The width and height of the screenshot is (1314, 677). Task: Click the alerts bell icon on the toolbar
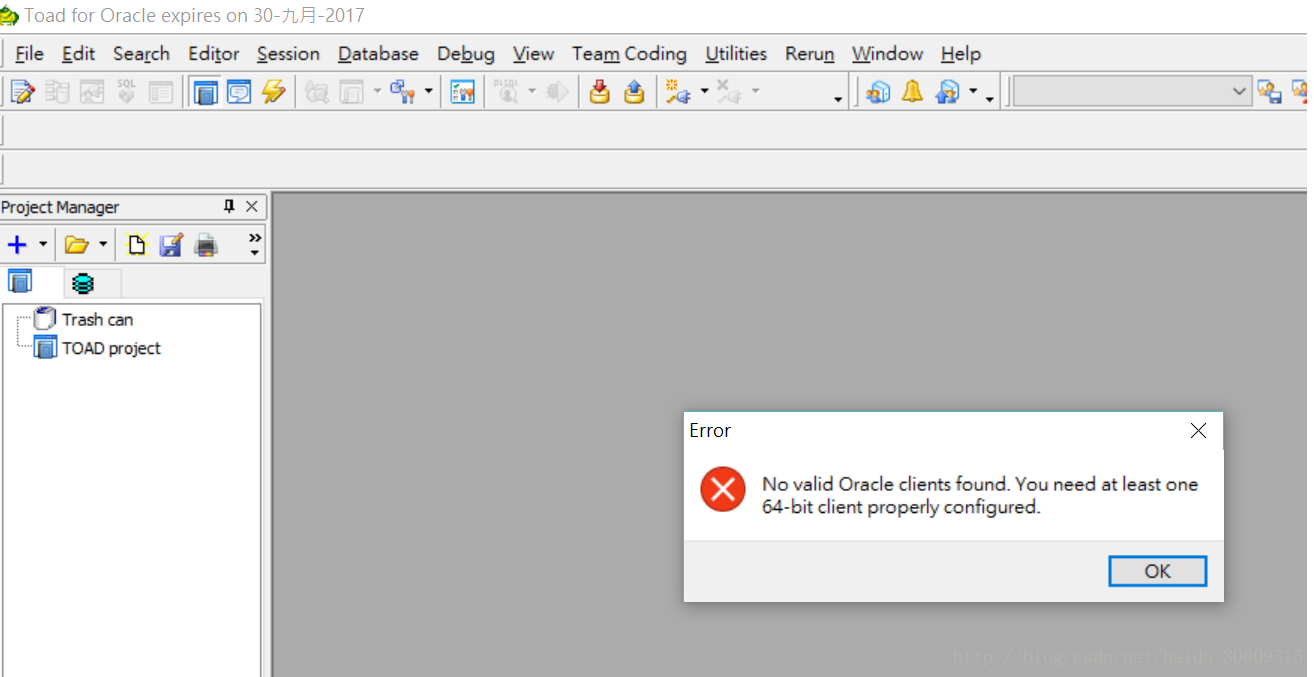[x=912, y=91]
